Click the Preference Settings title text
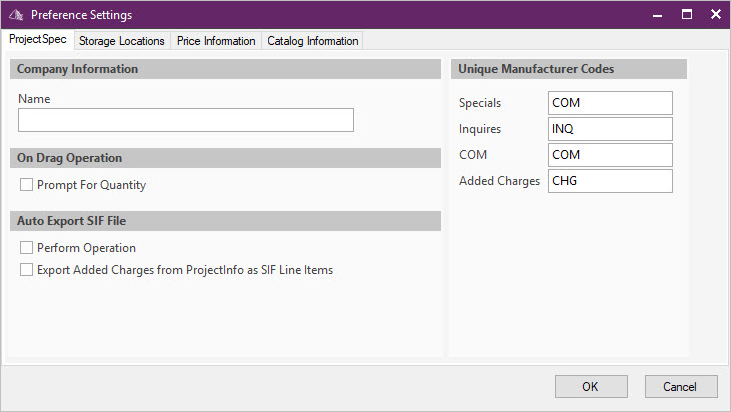This screenshot has width=731, height=412. pyautogui.click(x=82, y=15)
